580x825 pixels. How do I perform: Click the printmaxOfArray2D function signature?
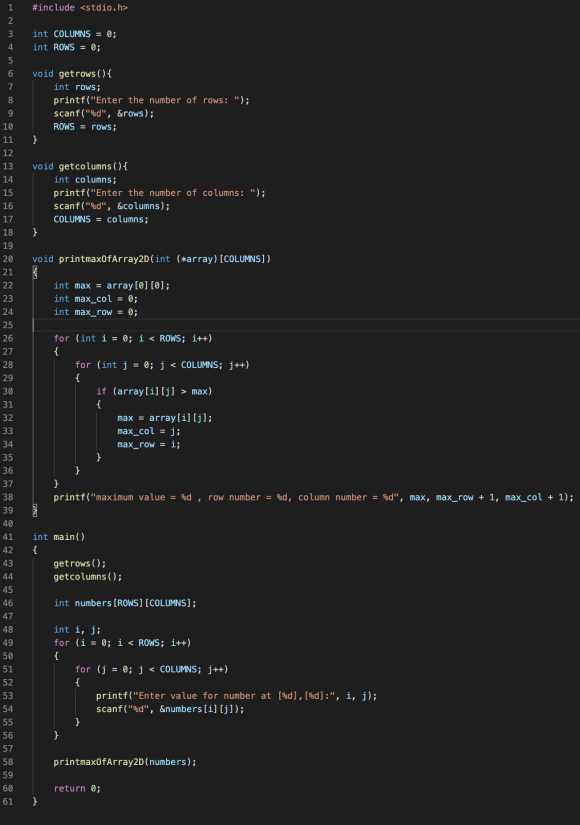pyautogui.click(x=152, y=259)
